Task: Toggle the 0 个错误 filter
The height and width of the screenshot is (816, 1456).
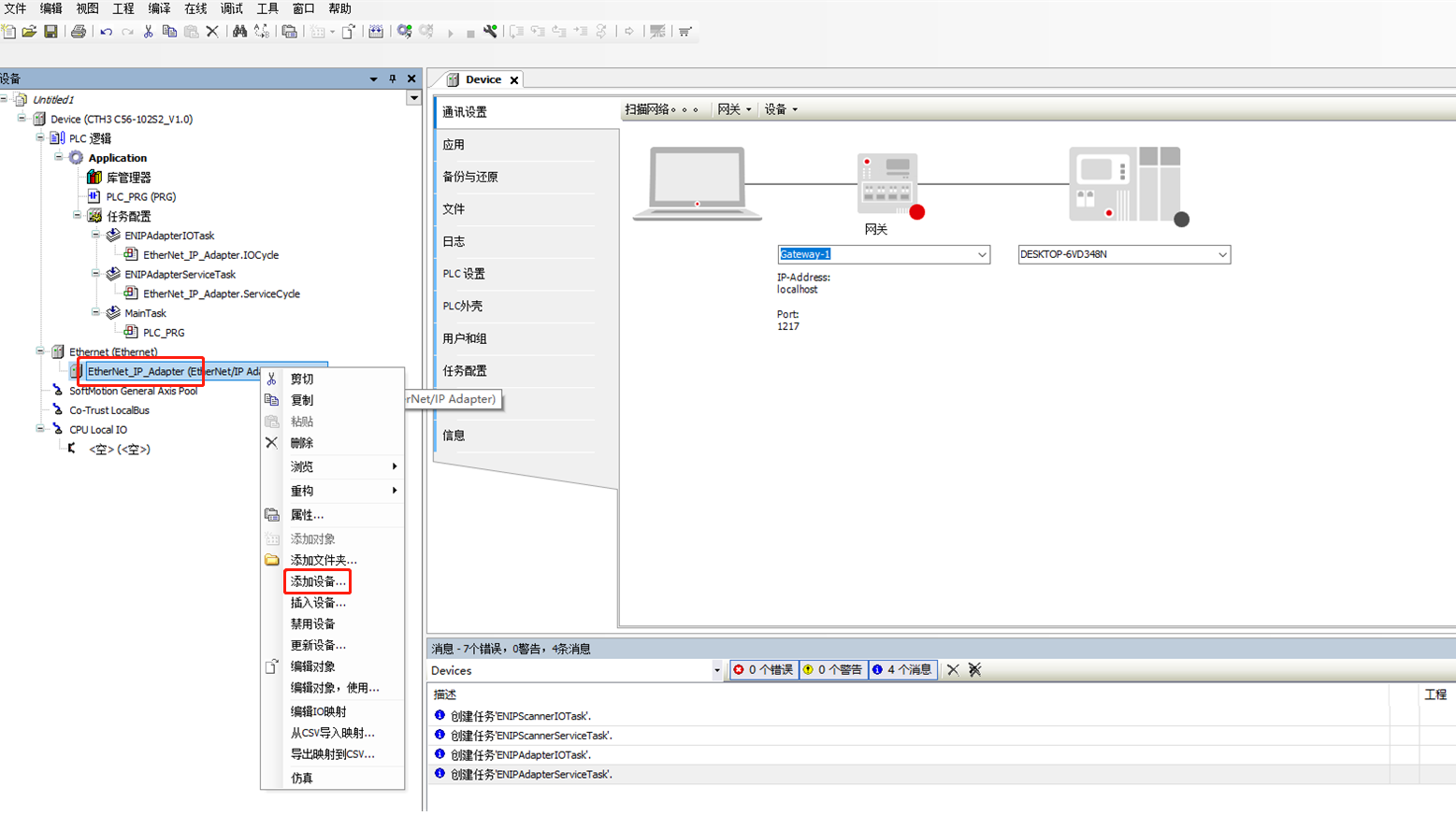Action: (764, 669)
